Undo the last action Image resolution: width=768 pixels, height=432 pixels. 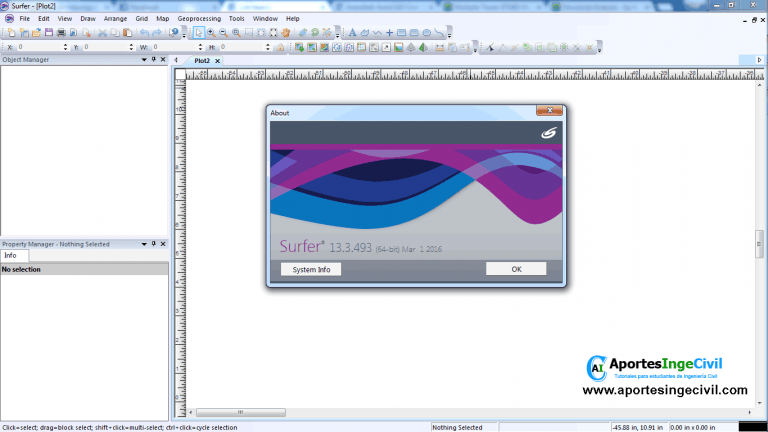pos(144,33)
